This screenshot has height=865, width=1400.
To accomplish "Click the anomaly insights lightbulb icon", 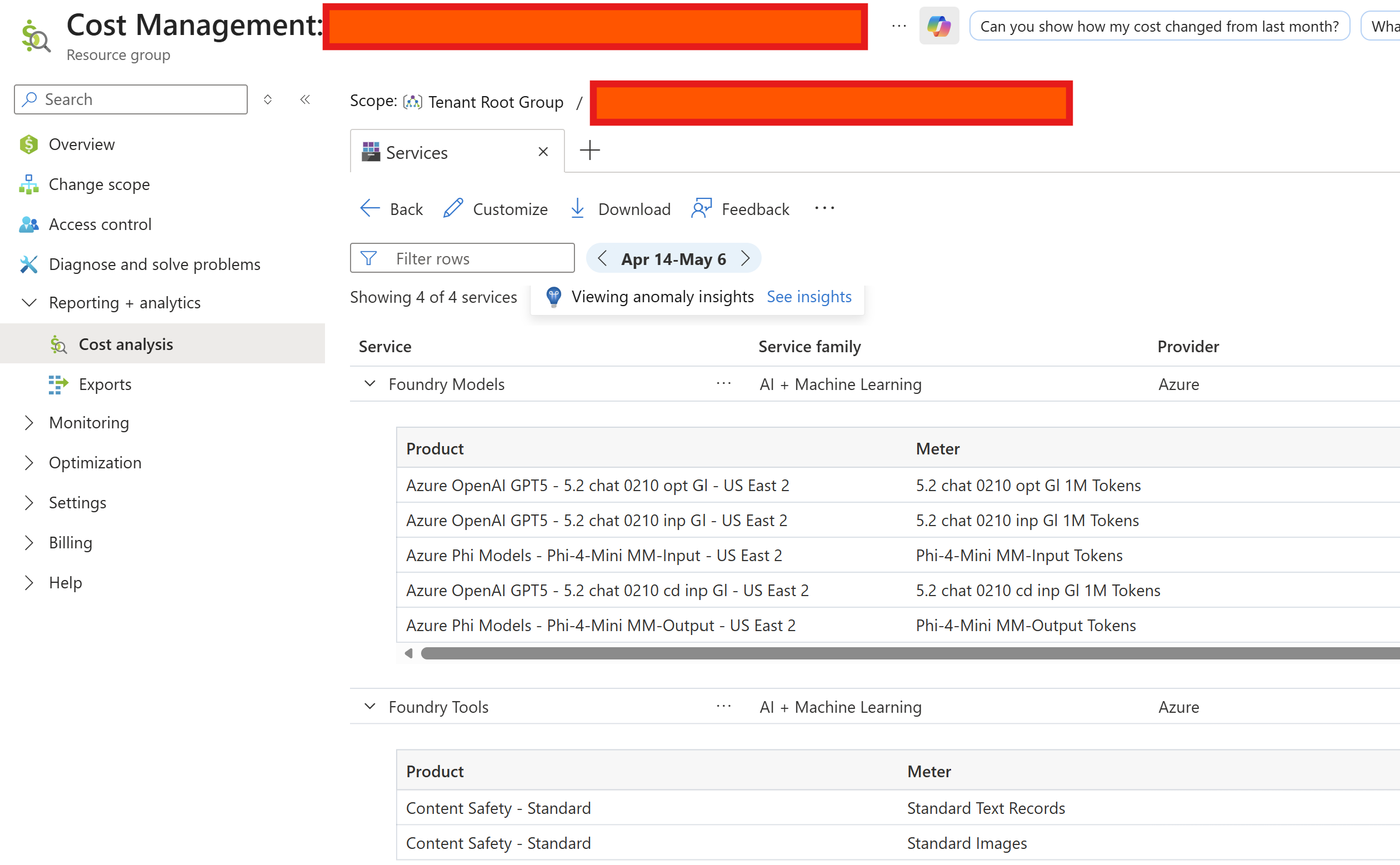I will pos(553,297).
